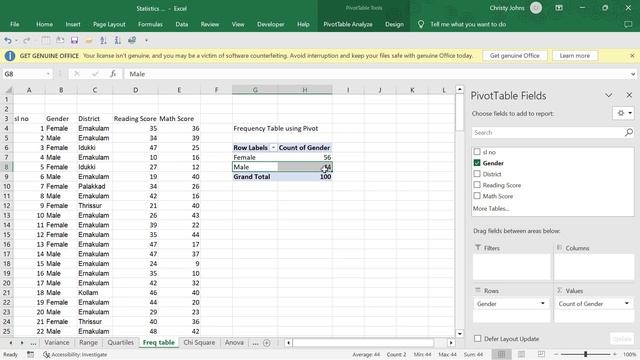Confirm formula entry checkmark icon
Screen dimensions: 640x360
95,74
